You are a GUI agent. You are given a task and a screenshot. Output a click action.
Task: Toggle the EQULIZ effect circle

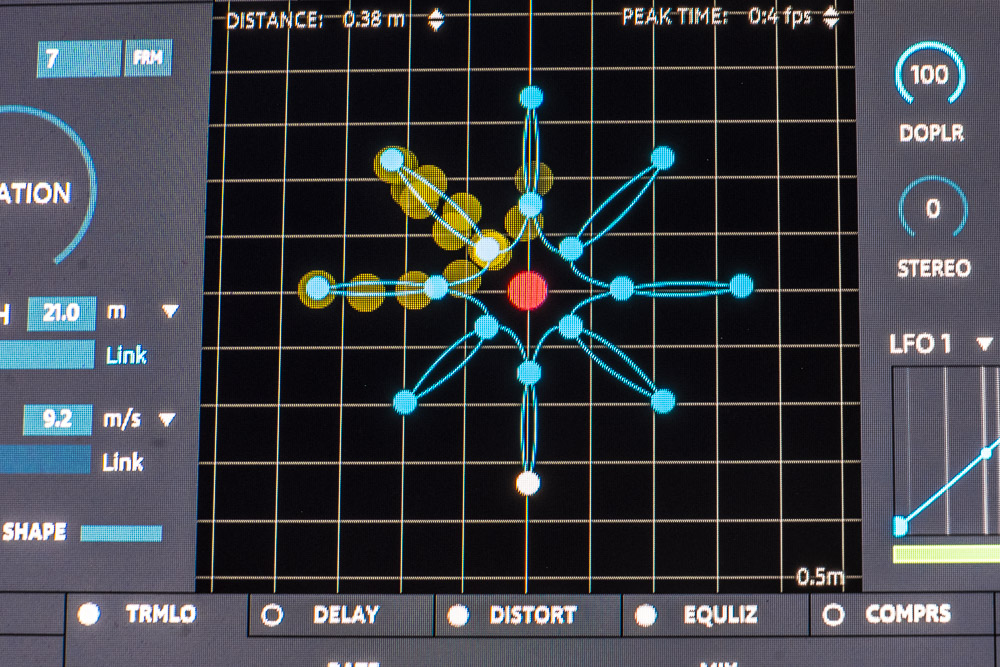click(x=645, y=615)
